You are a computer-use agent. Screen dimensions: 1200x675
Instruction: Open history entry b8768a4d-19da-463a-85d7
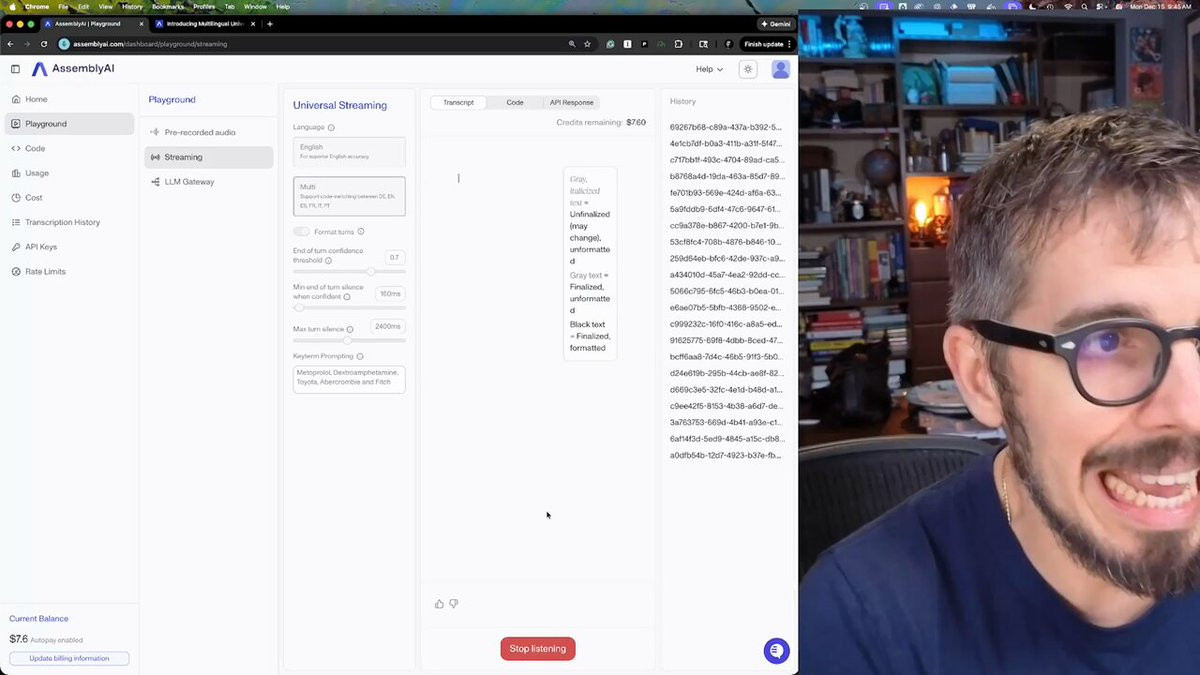(x=726, y=176)
